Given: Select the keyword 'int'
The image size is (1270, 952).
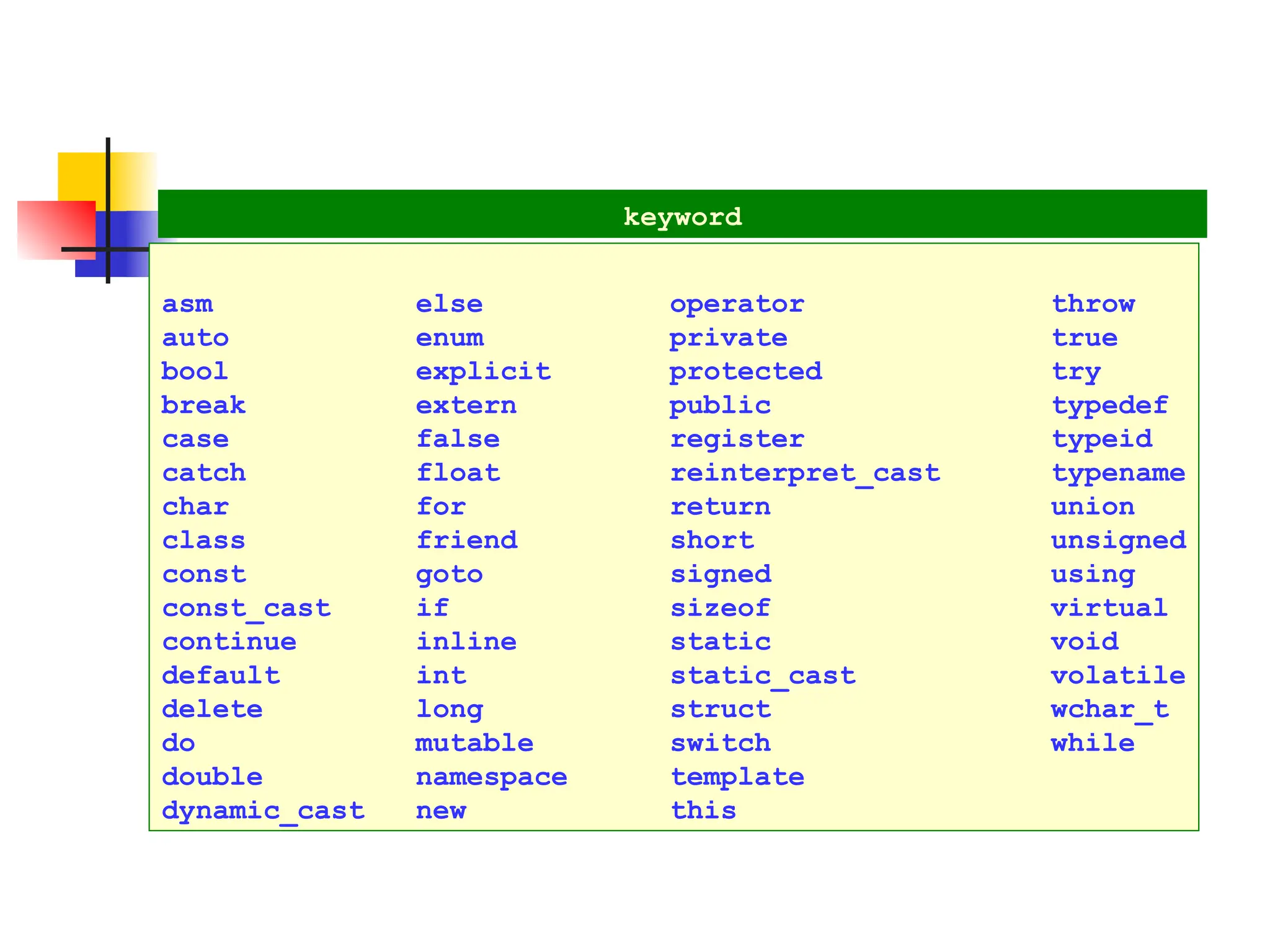Looking at the screenshot, I should pyautogui.click(x=441, y=675).
